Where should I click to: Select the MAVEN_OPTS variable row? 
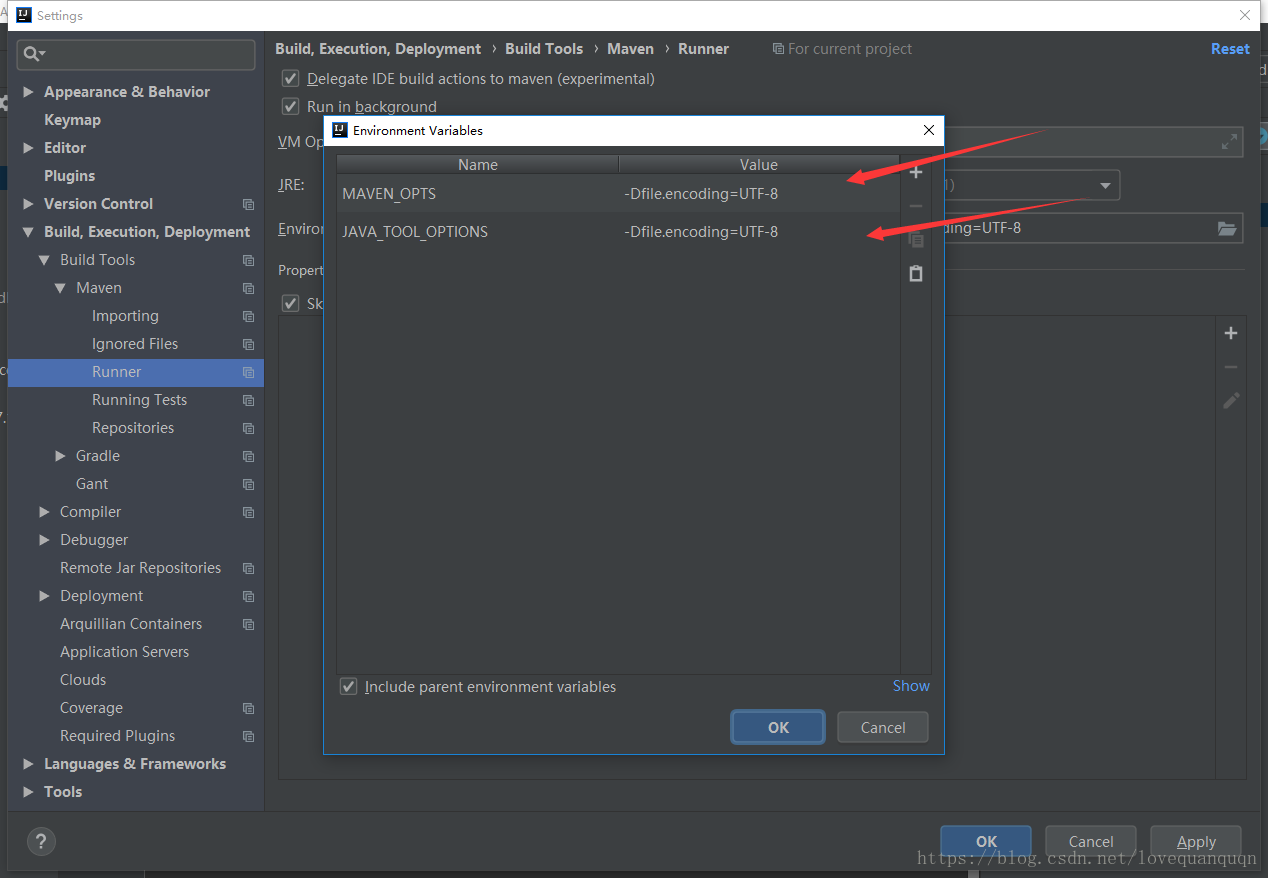(x=618, y=194)
